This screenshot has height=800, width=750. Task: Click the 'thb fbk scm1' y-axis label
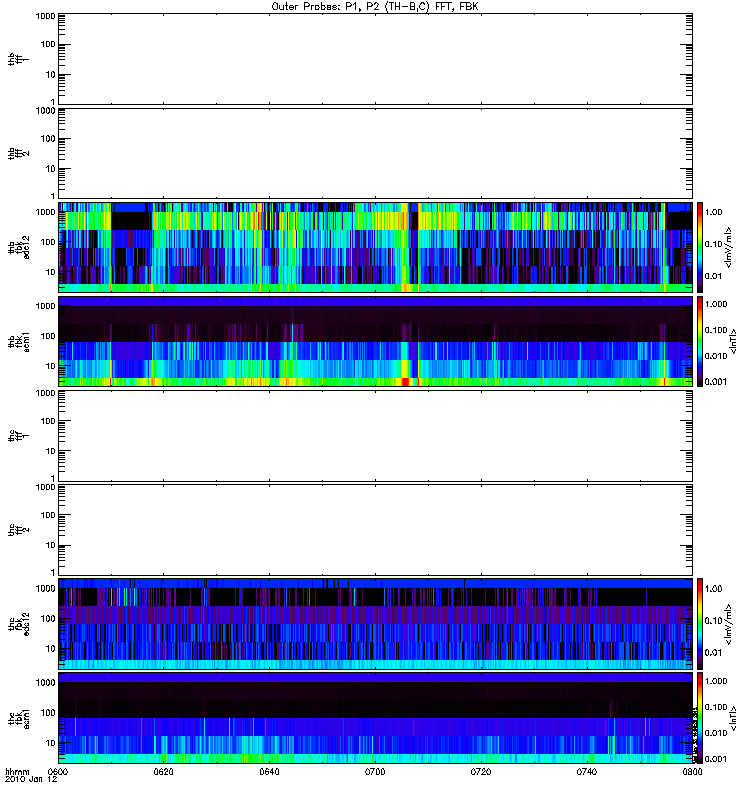[19, 341]
